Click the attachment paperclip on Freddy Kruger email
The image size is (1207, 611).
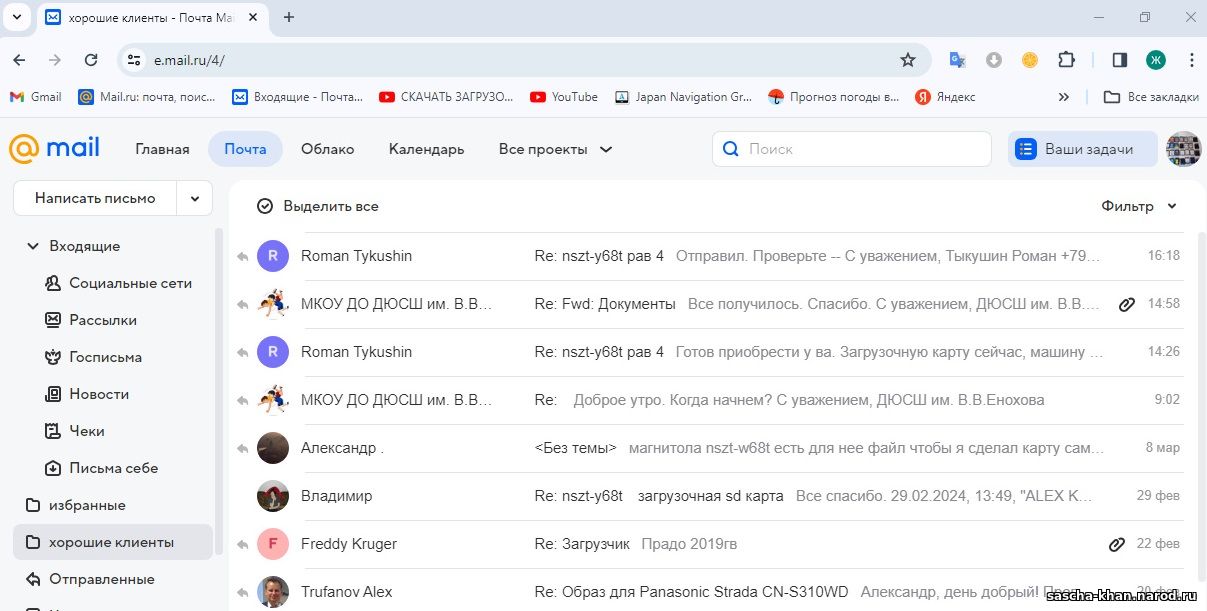[x=1117, y=544]
